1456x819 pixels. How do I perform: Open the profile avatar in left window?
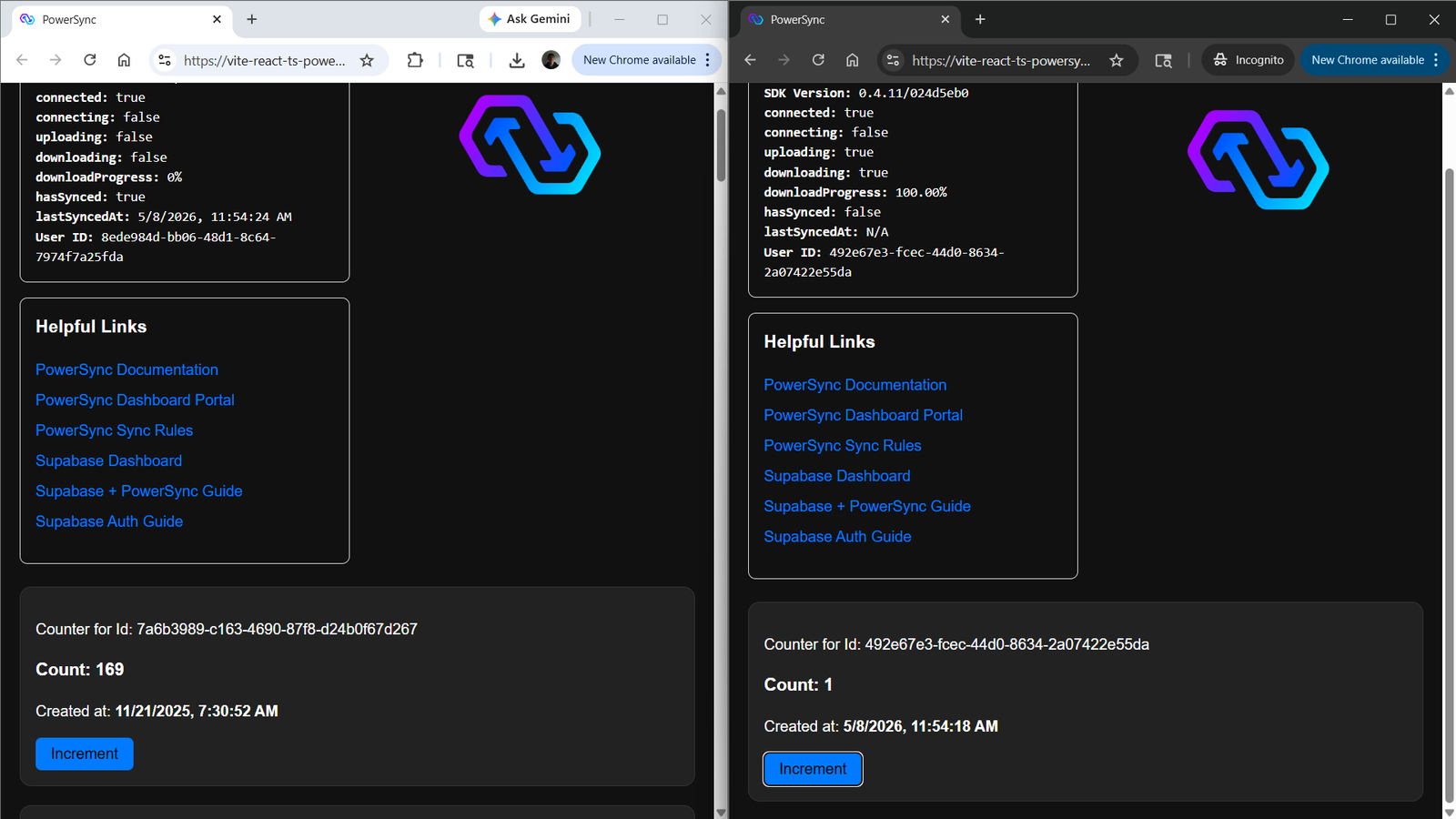551,60
